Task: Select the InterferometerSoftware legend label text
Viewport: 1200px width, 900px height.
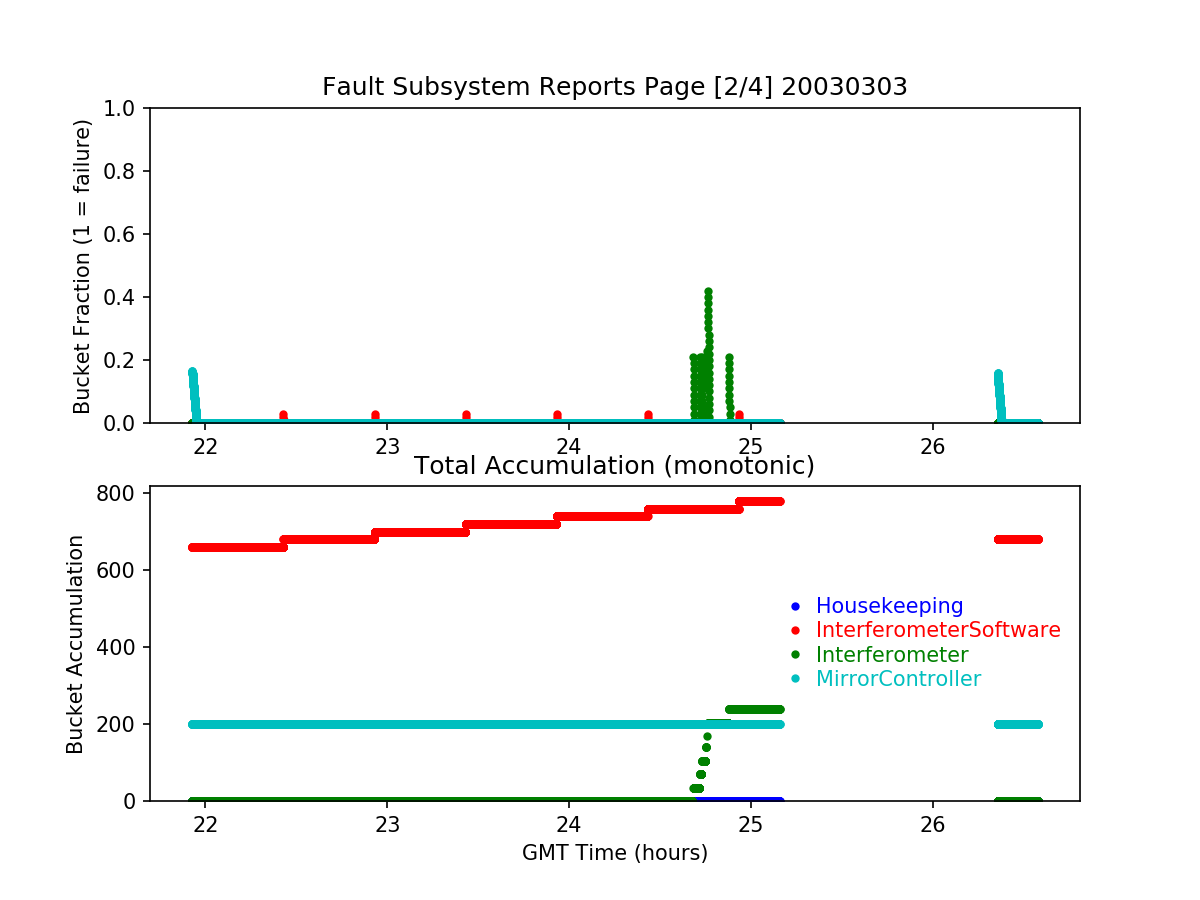Action: [938, 631]
